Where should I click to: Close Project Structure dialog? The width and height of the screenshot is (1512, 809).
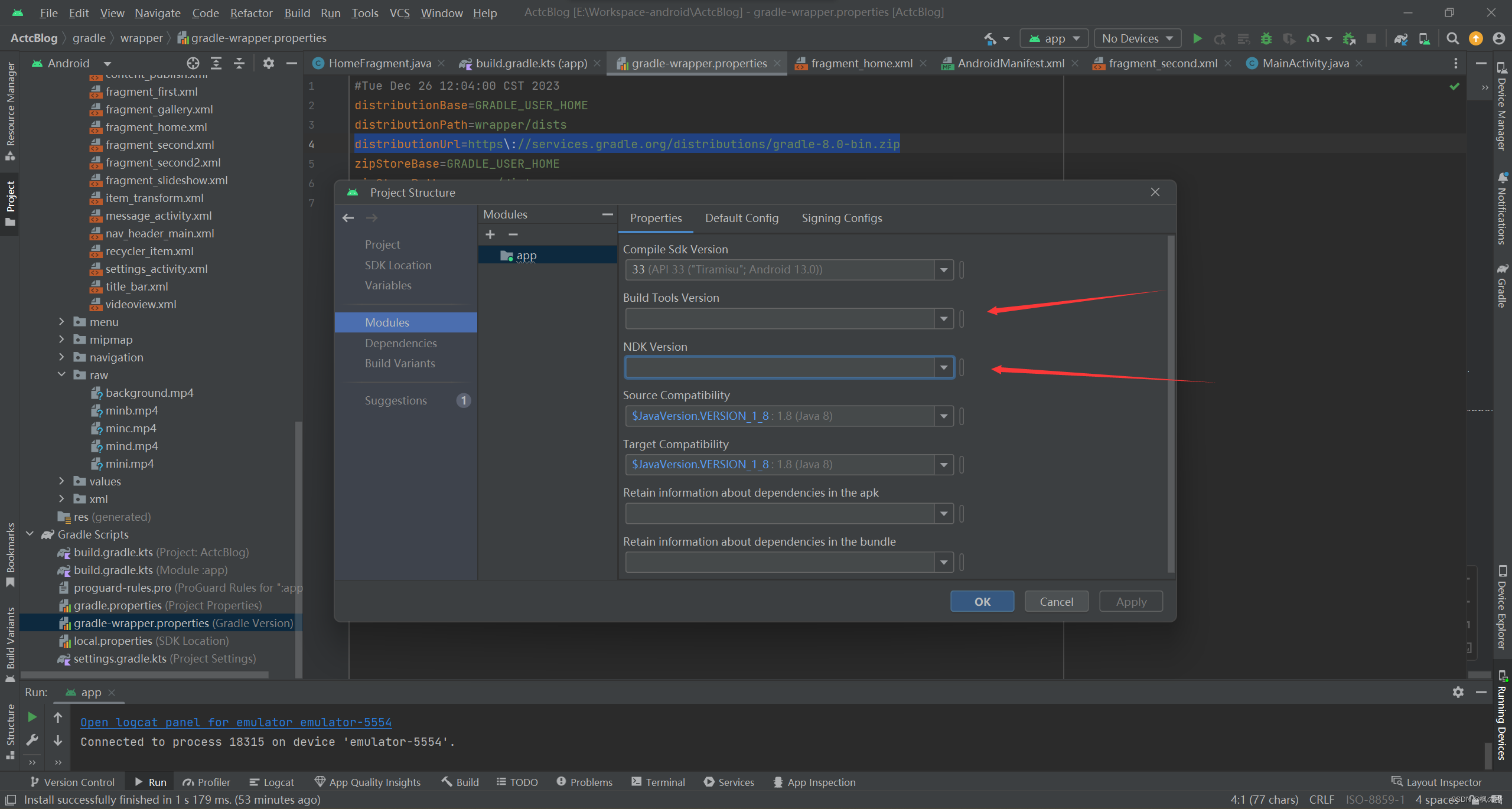(1155, 193)
